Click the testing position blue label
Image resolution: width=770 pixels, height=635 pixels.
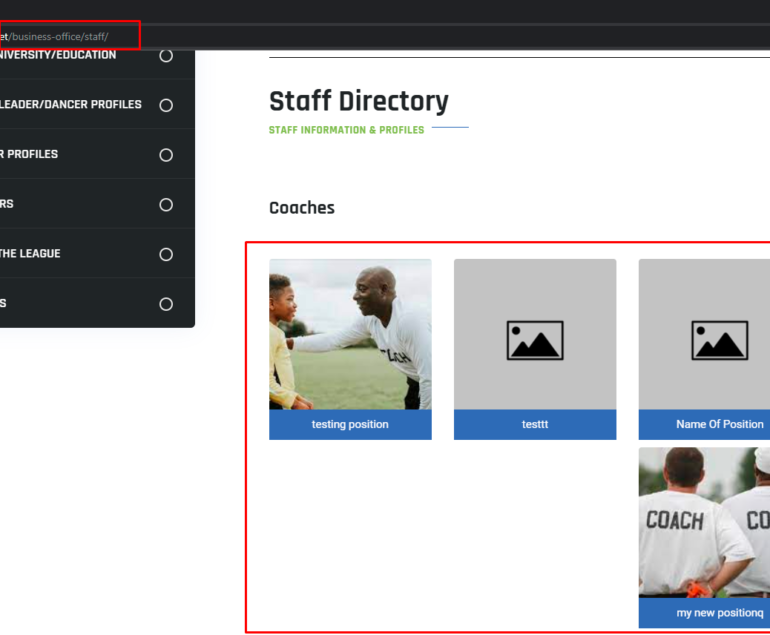point(350,424)
